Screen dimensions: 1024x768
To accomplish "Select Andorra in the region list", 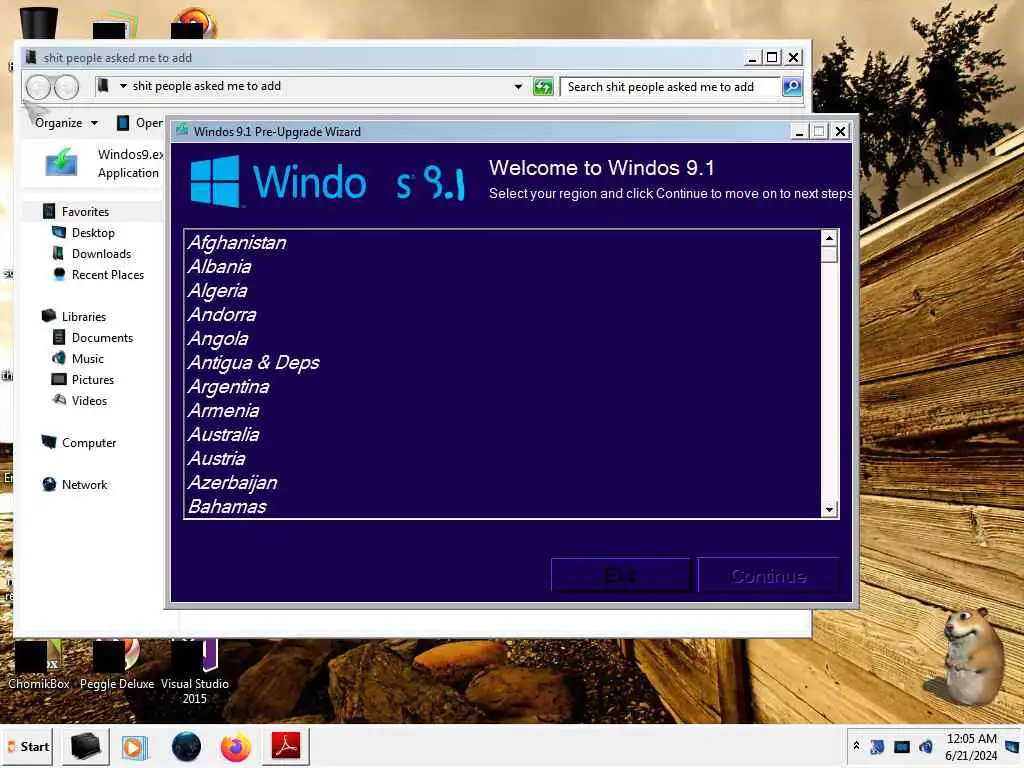I will tap(503, 315).
